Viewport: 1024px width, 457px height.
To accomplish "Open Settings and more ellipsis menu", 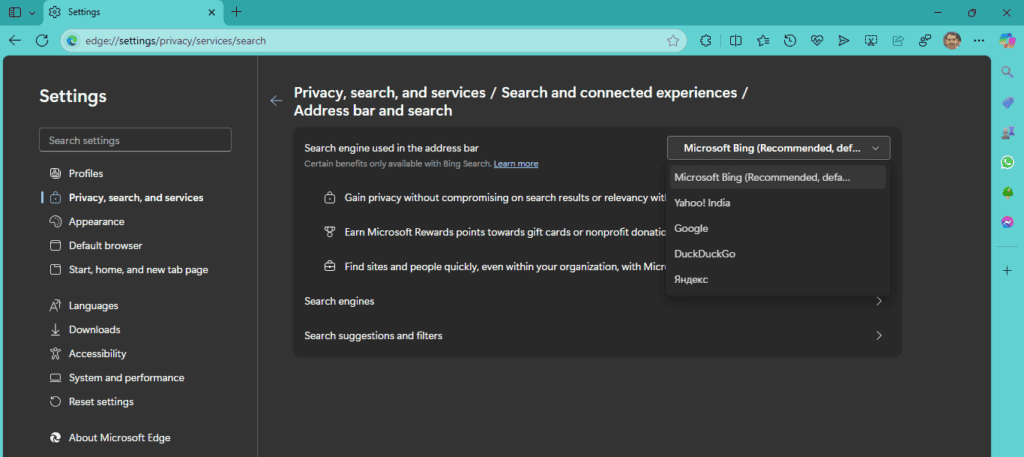I will pyautogui.click(x=978, y=40).
